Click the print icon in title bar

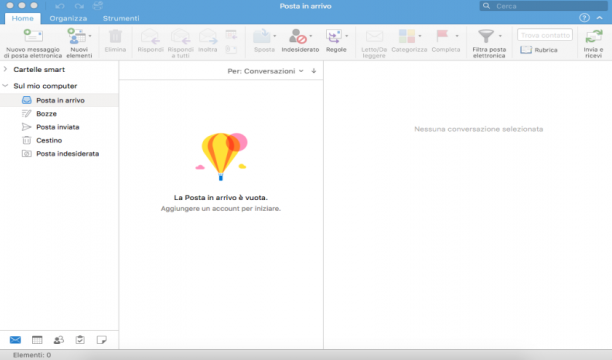point(98,5)
